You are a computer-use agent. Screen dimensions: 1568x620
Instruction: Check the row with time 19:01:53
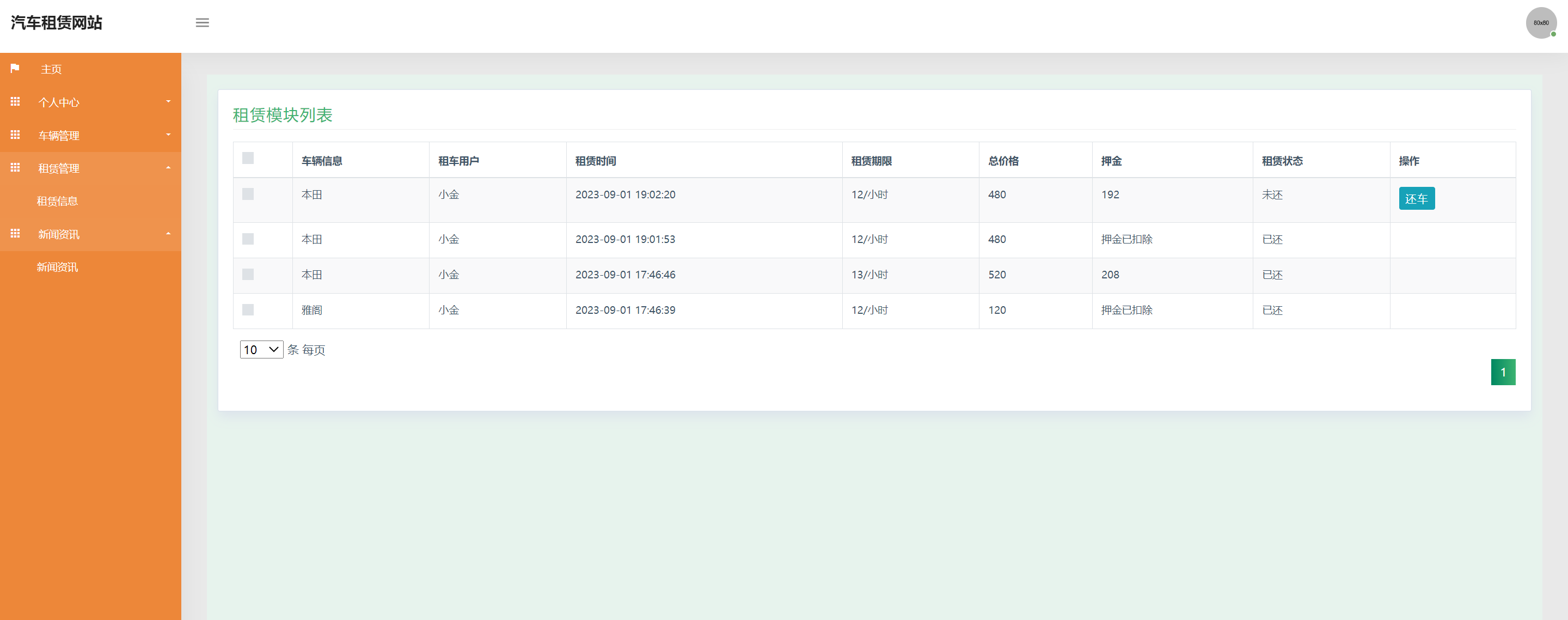(x=248, y=239)
